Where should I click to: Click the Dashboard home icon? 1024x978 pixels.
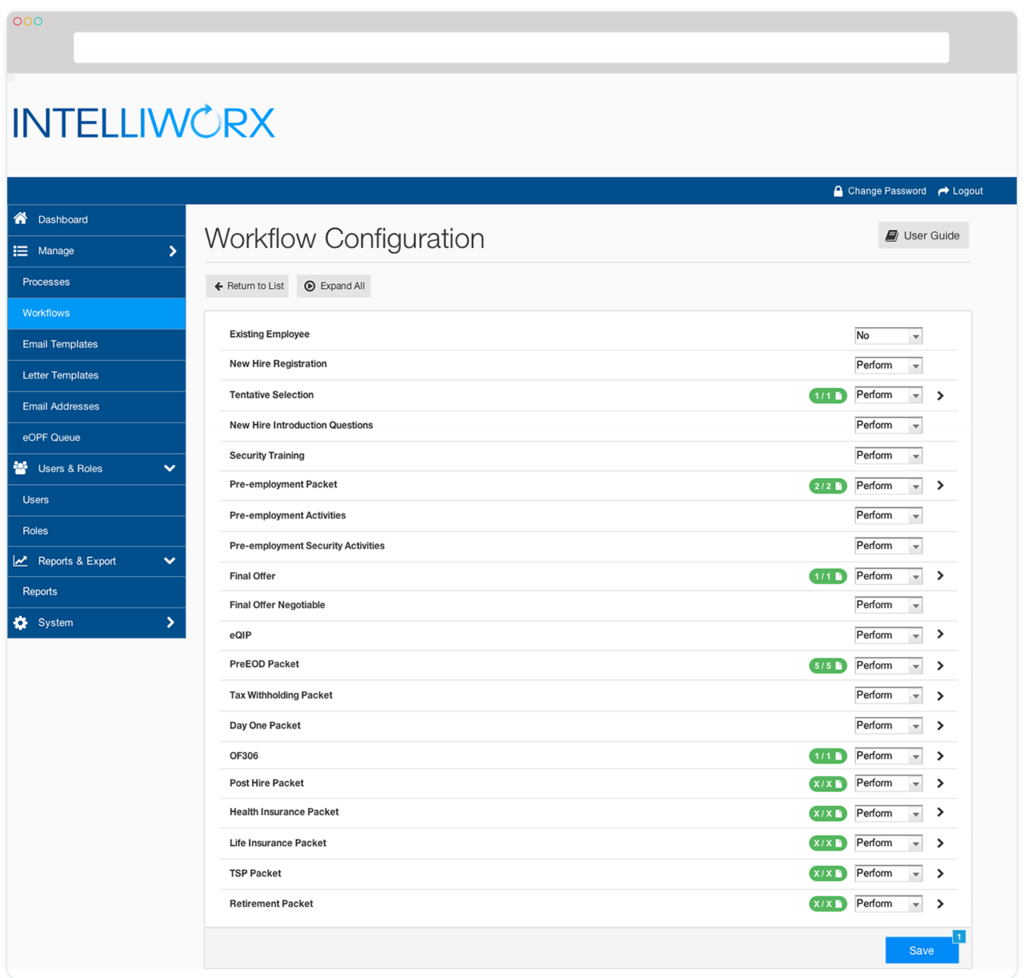click(20, 219)
